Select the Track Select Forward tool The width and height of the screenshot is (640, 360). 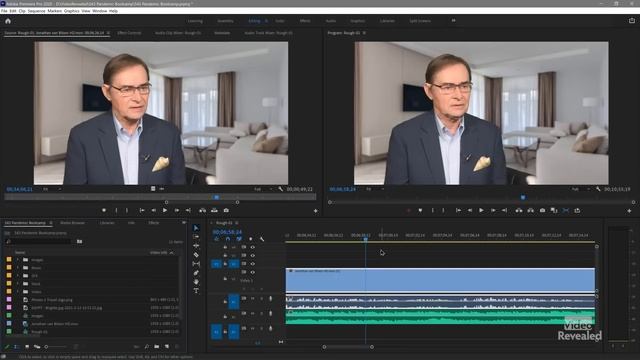[x=196, y=237]
